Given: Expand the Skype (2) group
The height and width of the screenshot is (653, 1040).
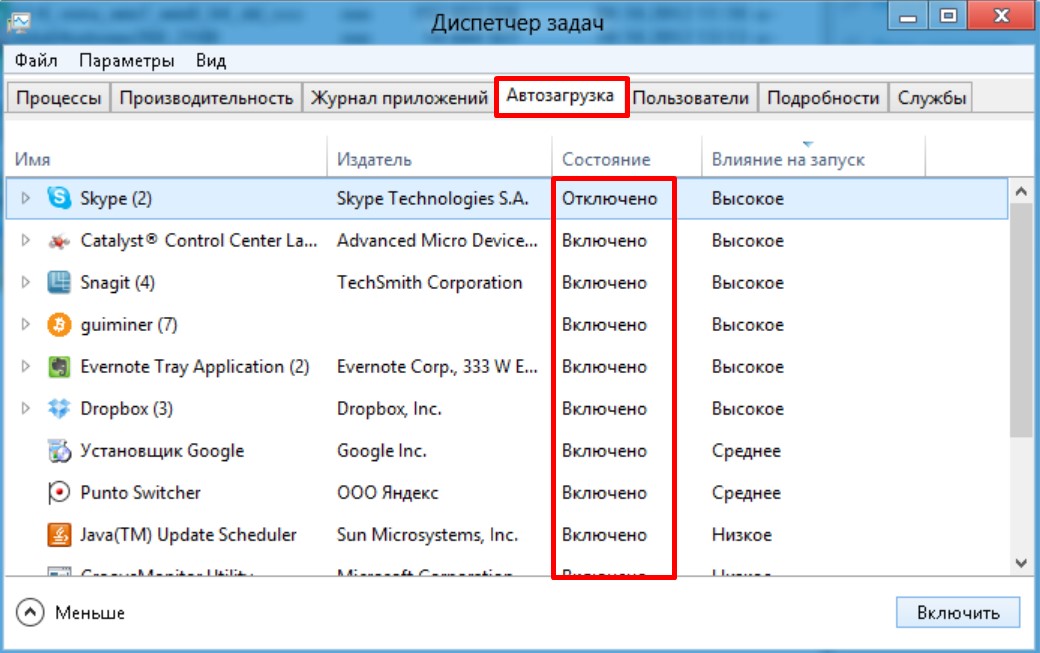Looking at the screenshot, I should (x=25, y=198).
